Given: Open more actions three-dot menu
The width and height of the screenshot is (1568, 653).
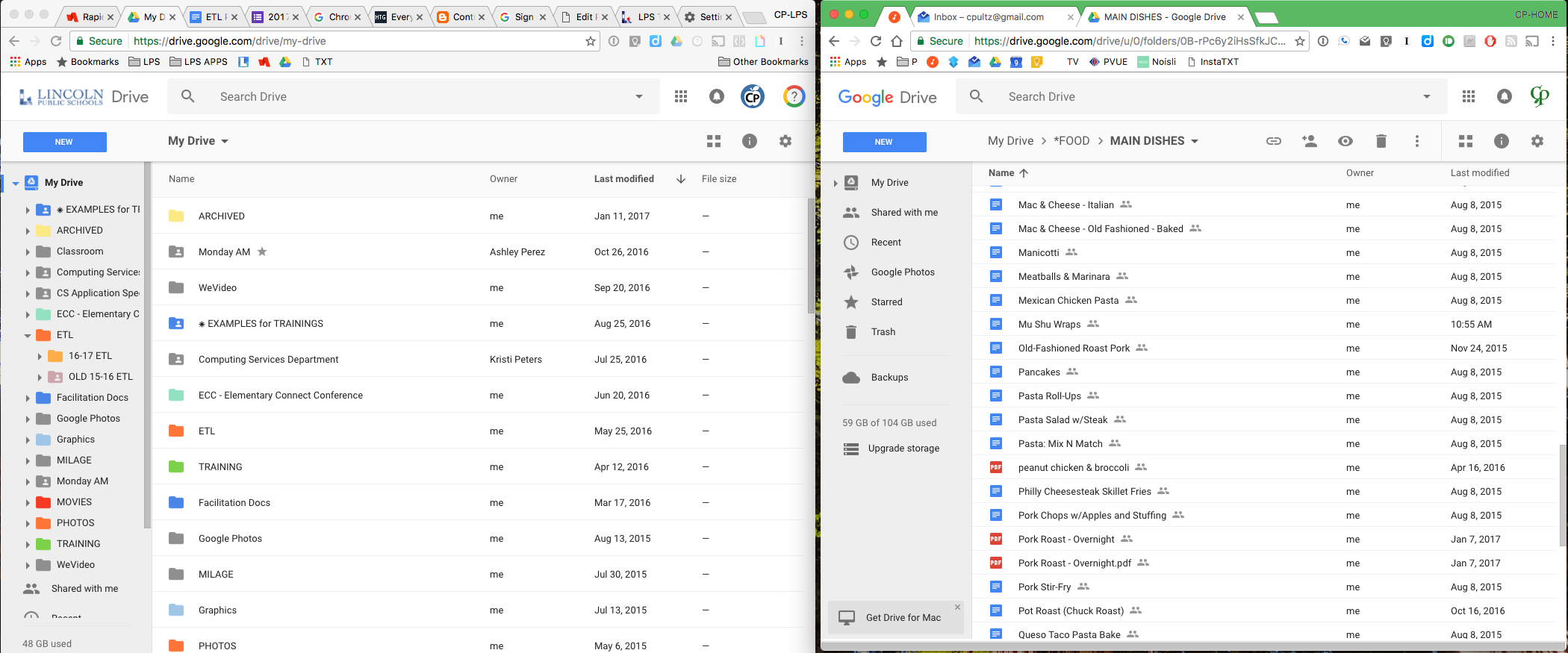Looking at the screenshot, I should click(1417, 141).
